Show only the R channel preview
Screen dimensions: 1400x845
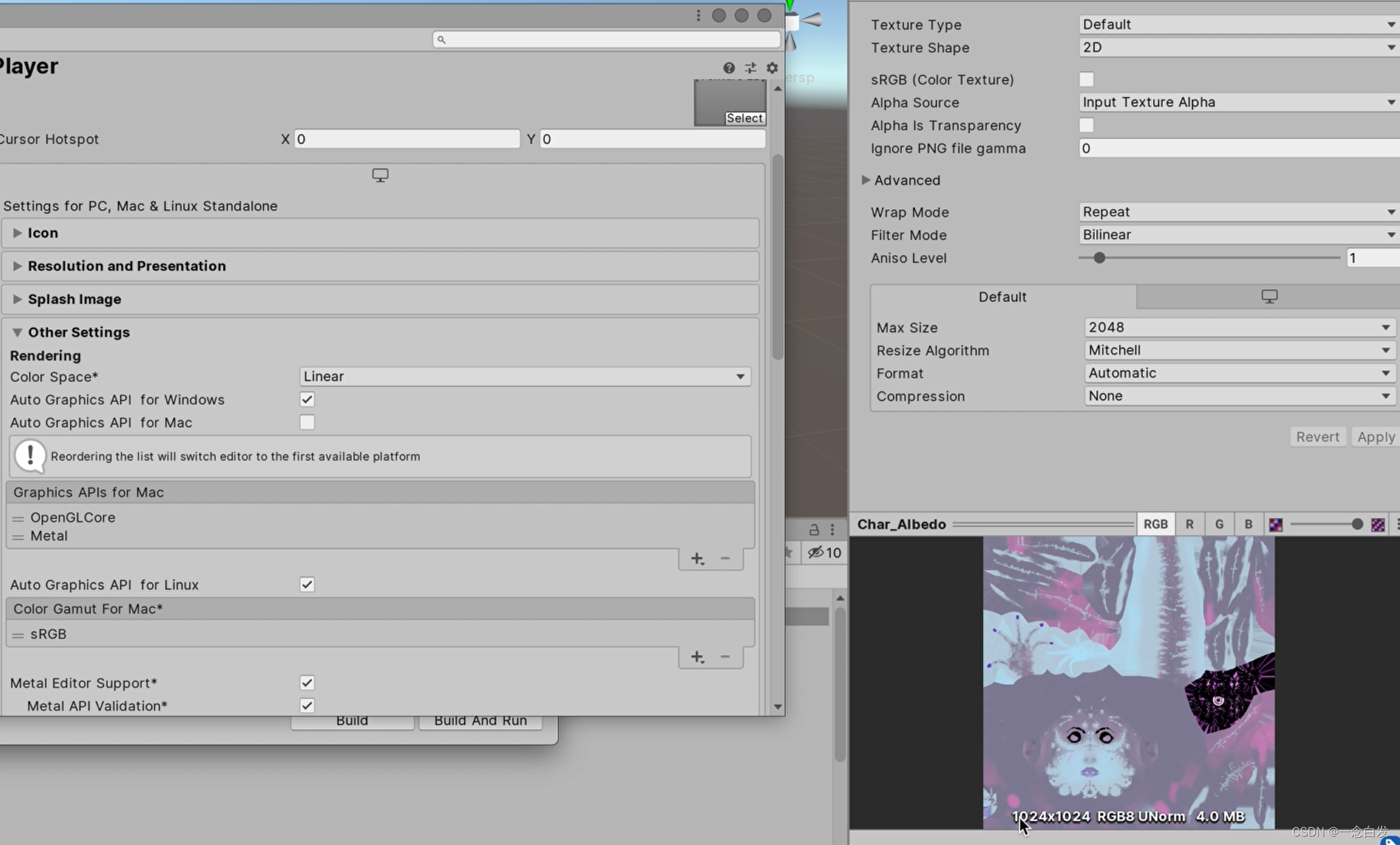click(x=1190, y=525)
